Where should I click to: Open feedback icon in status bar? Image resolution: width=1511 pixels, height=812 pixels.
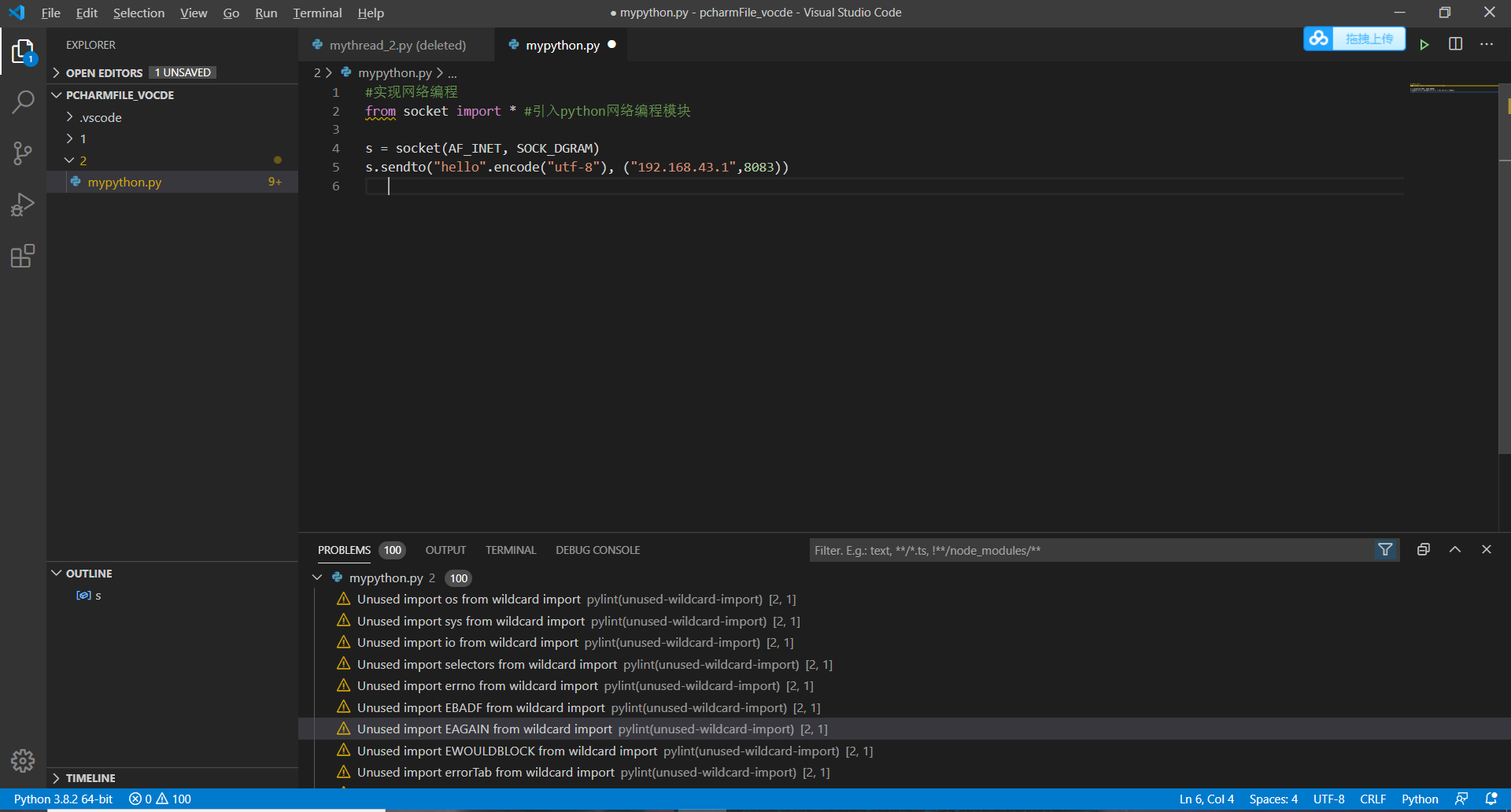coord(1461,799)
